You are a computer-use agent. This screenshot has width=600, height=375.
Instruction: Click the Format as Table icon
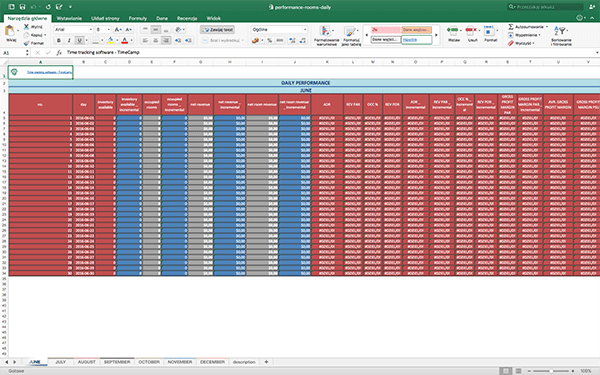(350, 31)
